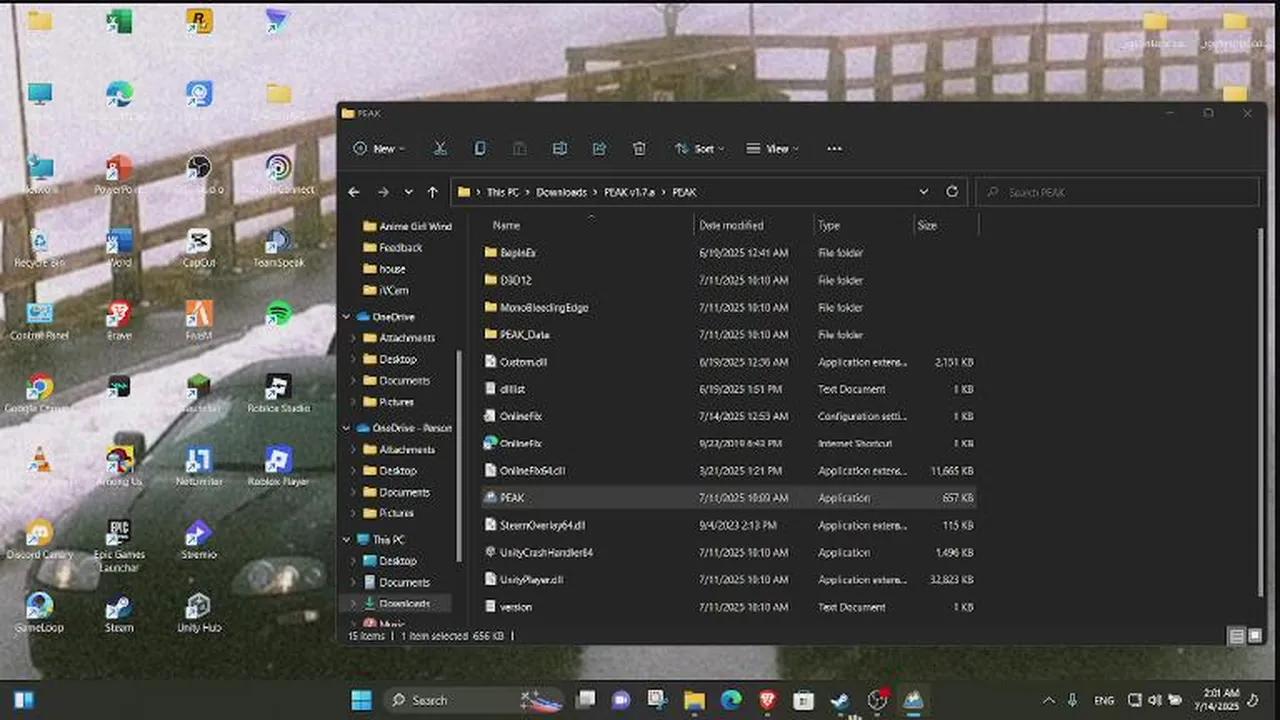Image resolution: width=1280 pixels, height=720 pixels.
Task: Click the Rename icon in toolbar
Action: point(560,149)
